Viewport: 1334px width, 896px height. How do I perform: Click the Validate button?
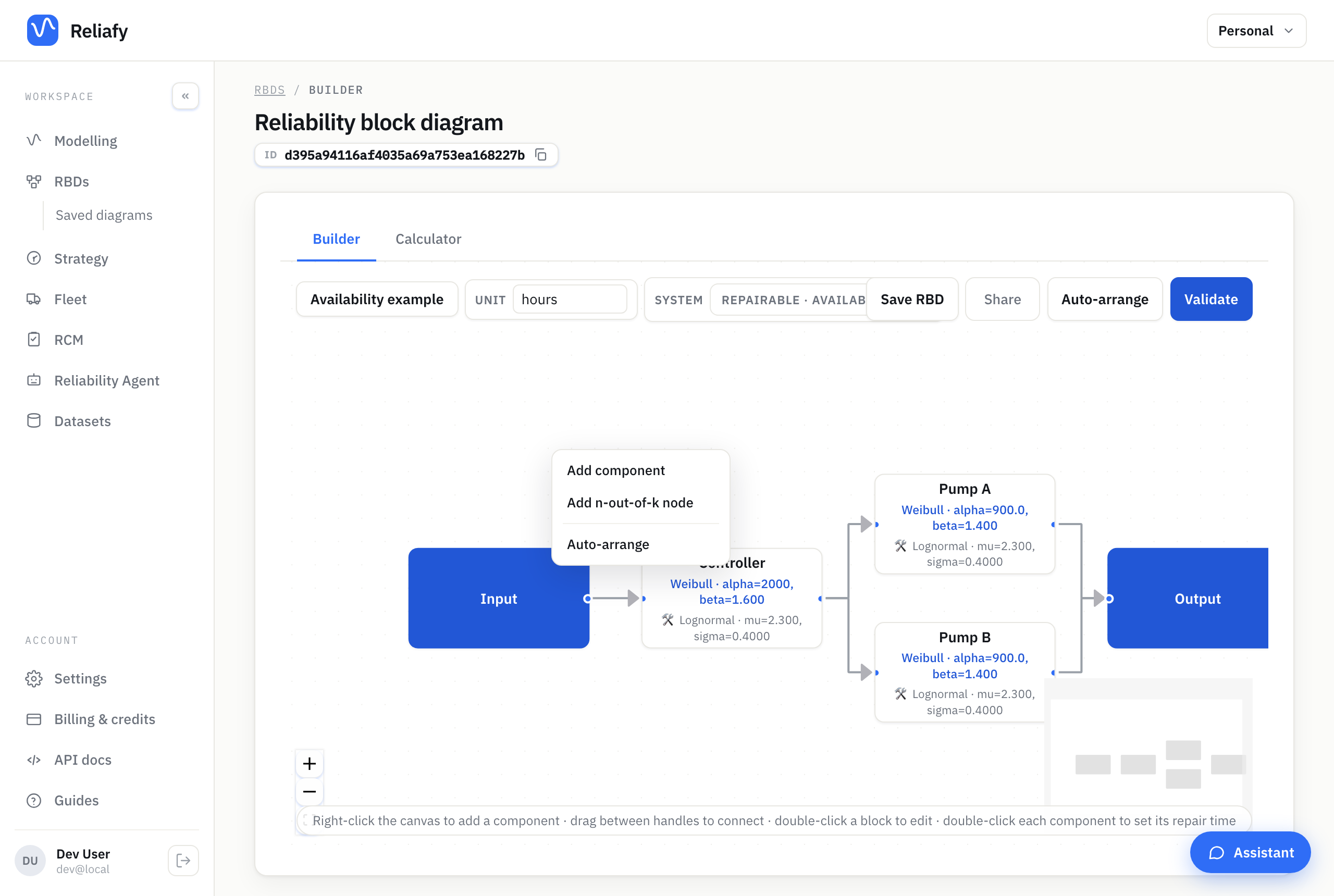tap(1211, 300)
